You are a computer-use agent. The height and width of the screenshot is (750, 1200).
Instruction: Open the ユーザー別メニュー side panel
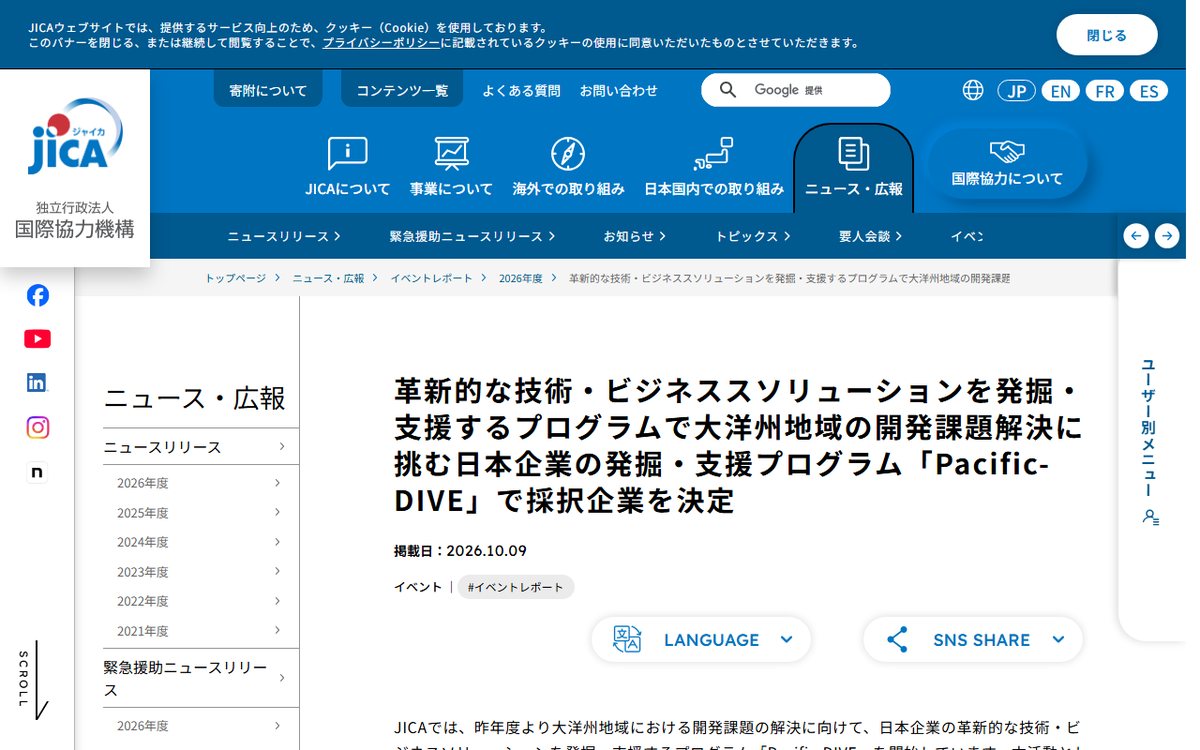pos(1152,442)
